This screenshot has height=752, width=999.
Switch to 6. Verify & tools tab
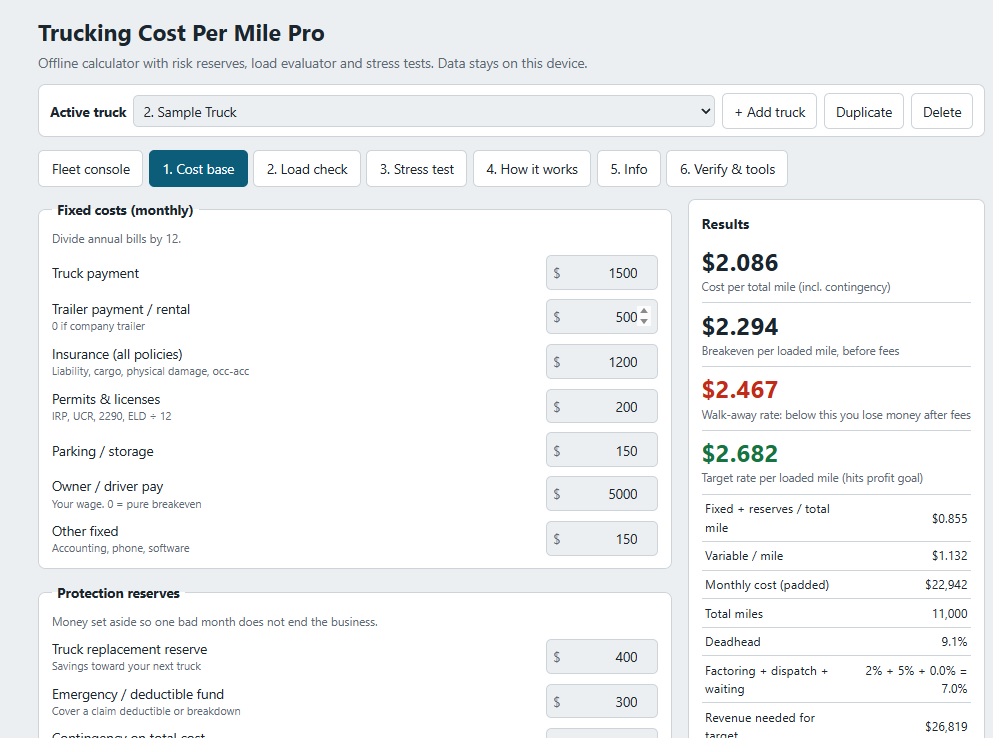pyautogui.click(x=727, y=169)
